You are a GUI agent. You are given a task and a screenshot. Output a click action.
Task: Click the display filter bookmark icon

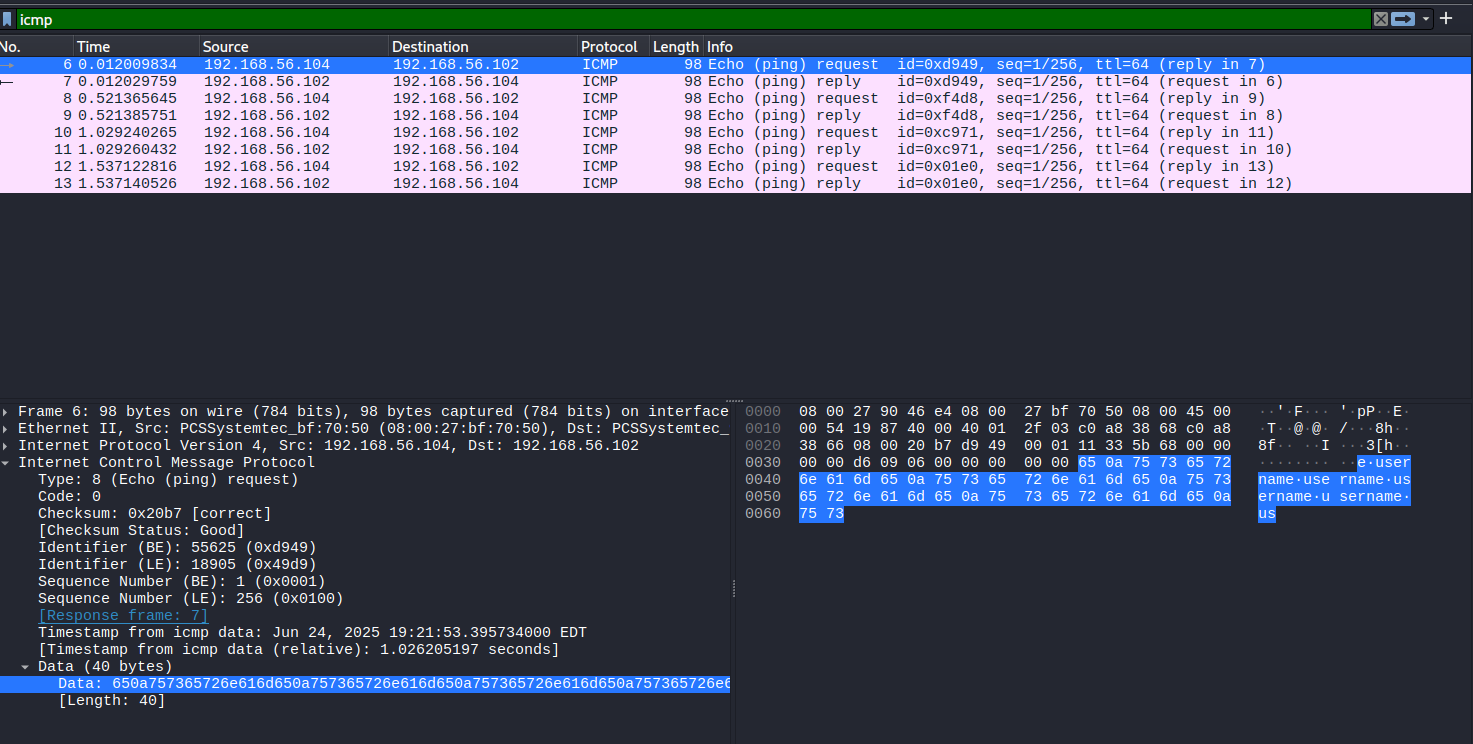click(x=7, y=19)
